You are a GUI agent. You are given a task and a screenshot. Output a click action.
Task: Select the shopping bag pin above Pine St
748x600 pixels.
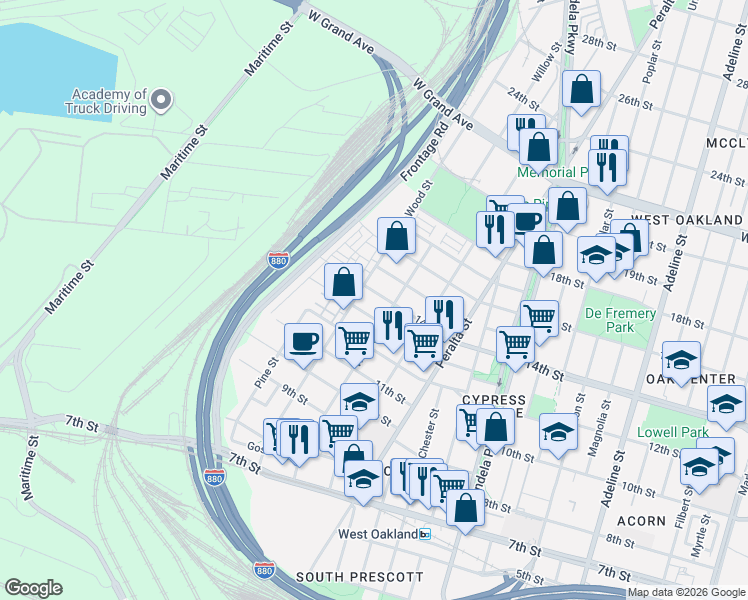343,286
